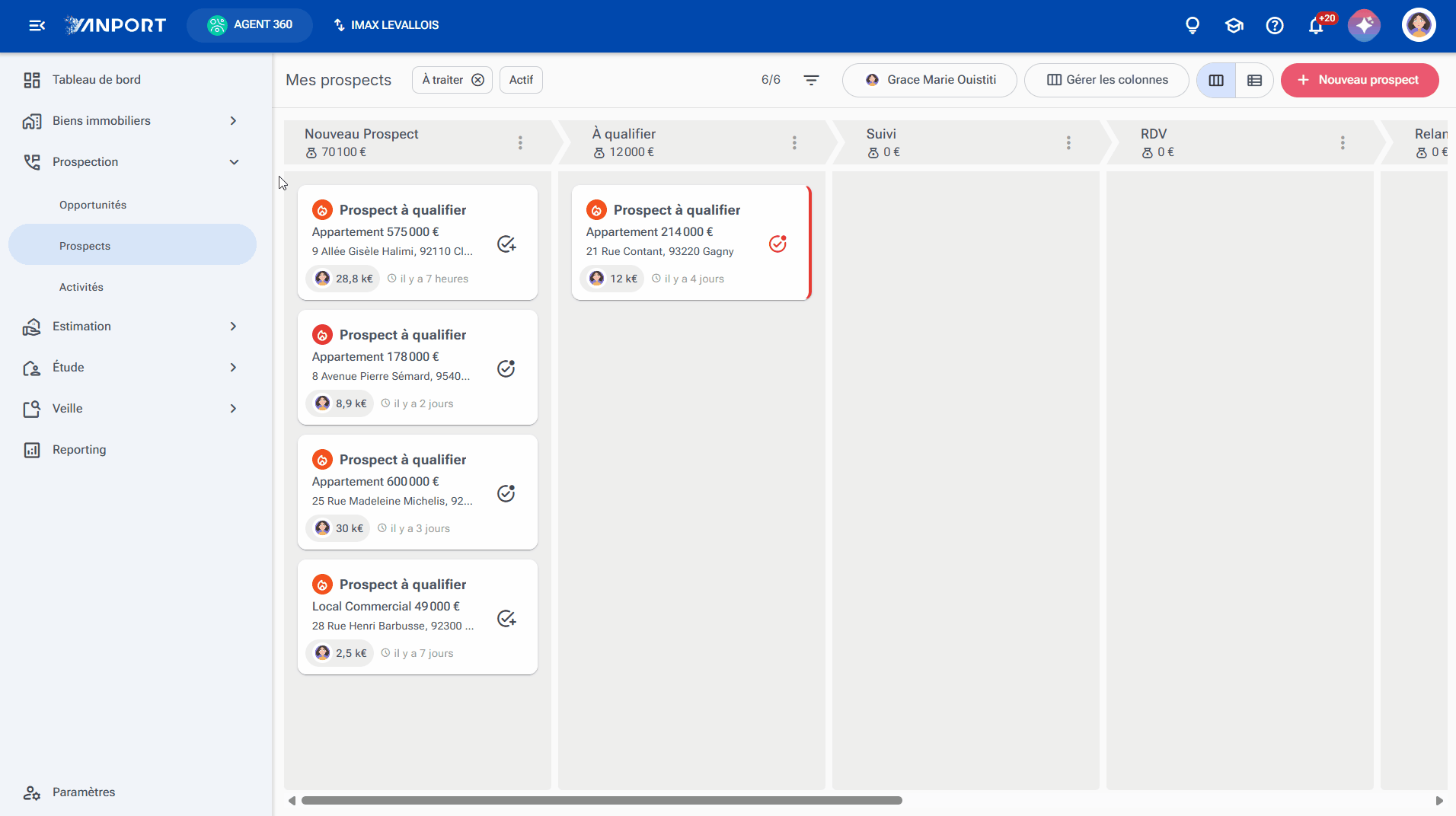
Task: Open the help question mark icon
Action: click(x=1275, y=25)
